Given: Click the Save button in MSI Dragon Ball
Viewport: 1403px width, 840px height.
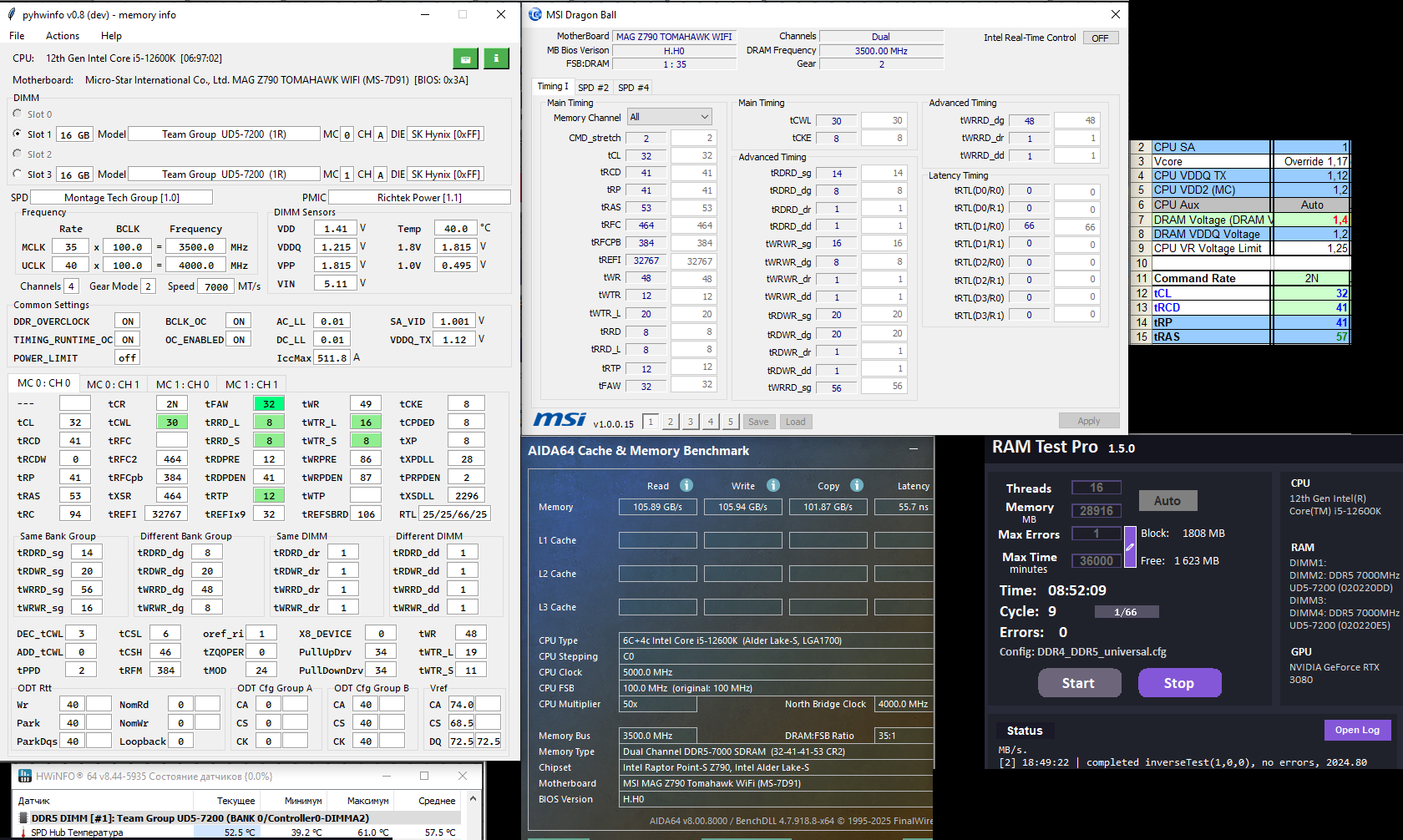Looking at the screenshot, I should [x=758, y=422].
